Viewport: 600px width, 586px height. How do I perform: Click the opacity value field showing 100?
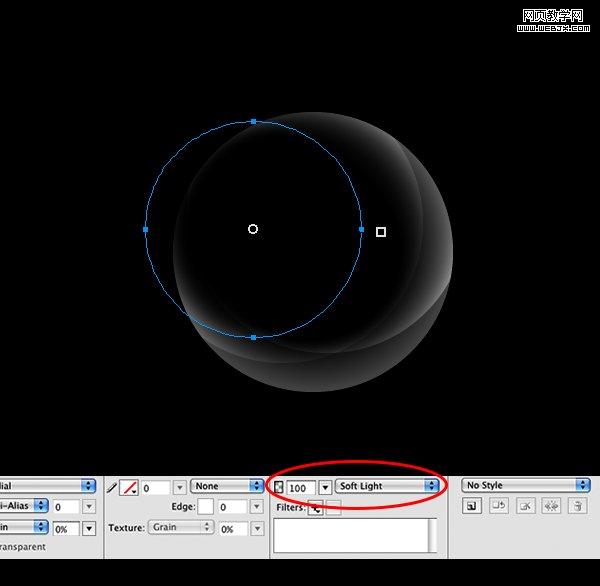coord(300,487)
